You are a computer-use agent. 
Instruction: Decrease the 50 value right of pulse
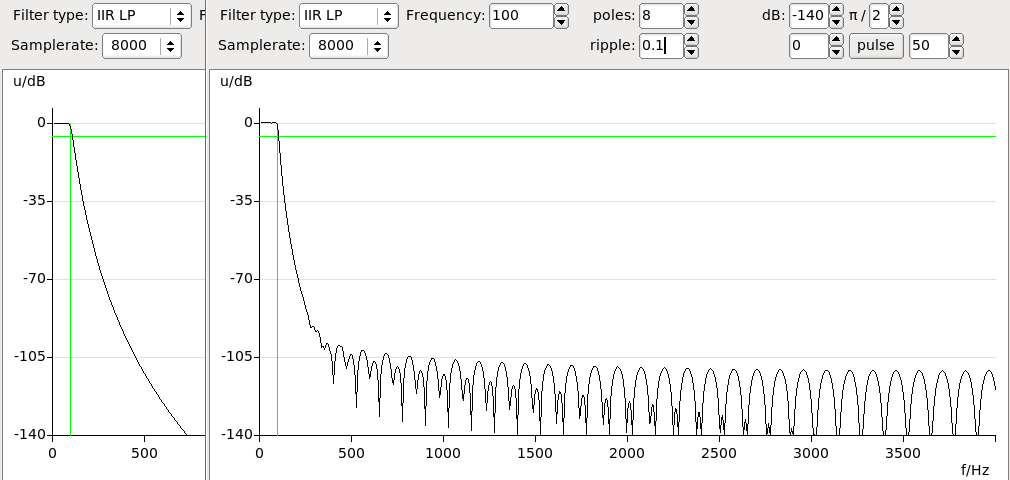click(957, 52)
